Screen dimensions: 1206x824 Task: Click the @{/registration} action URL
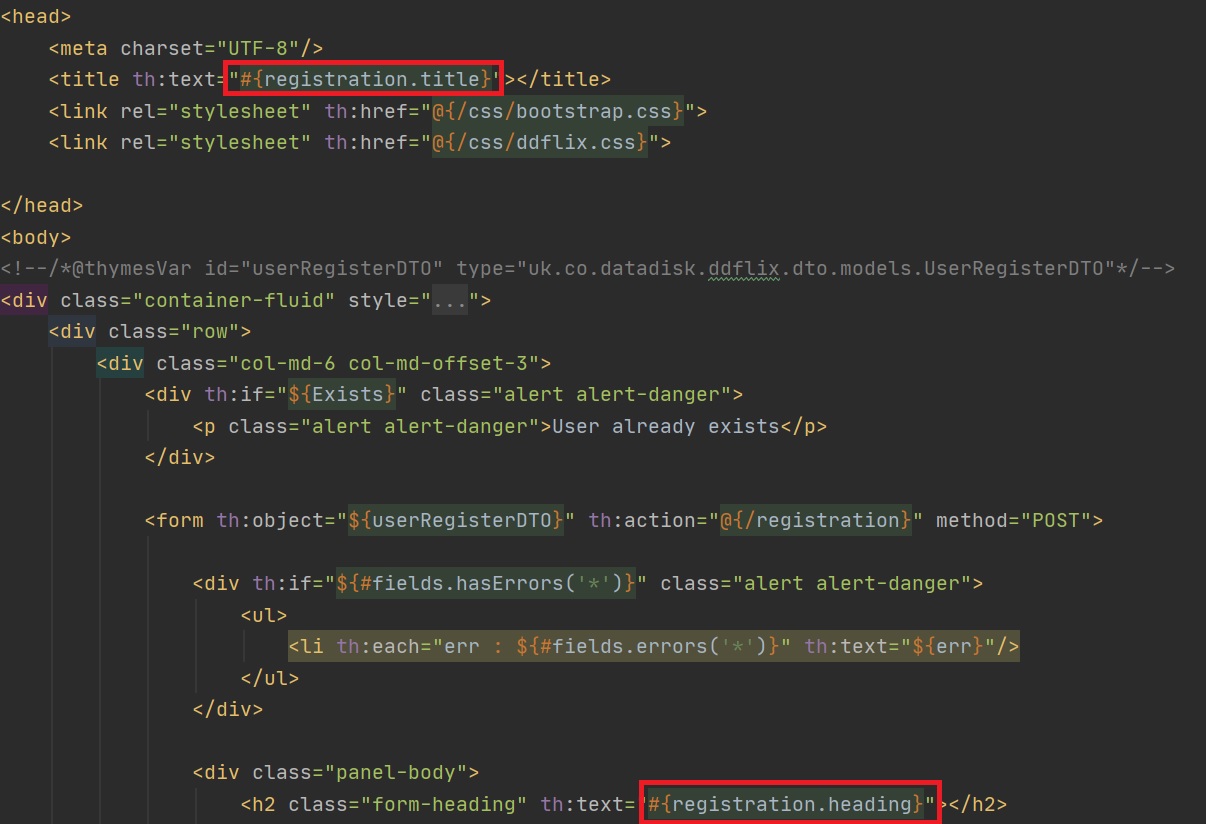815,520
